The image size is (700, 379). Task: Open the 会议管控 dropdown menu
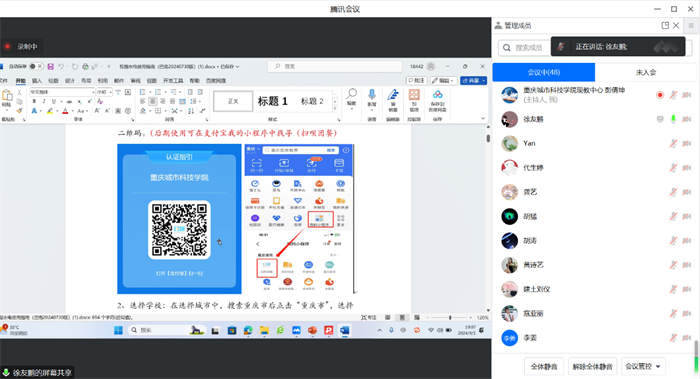(642, 367)
